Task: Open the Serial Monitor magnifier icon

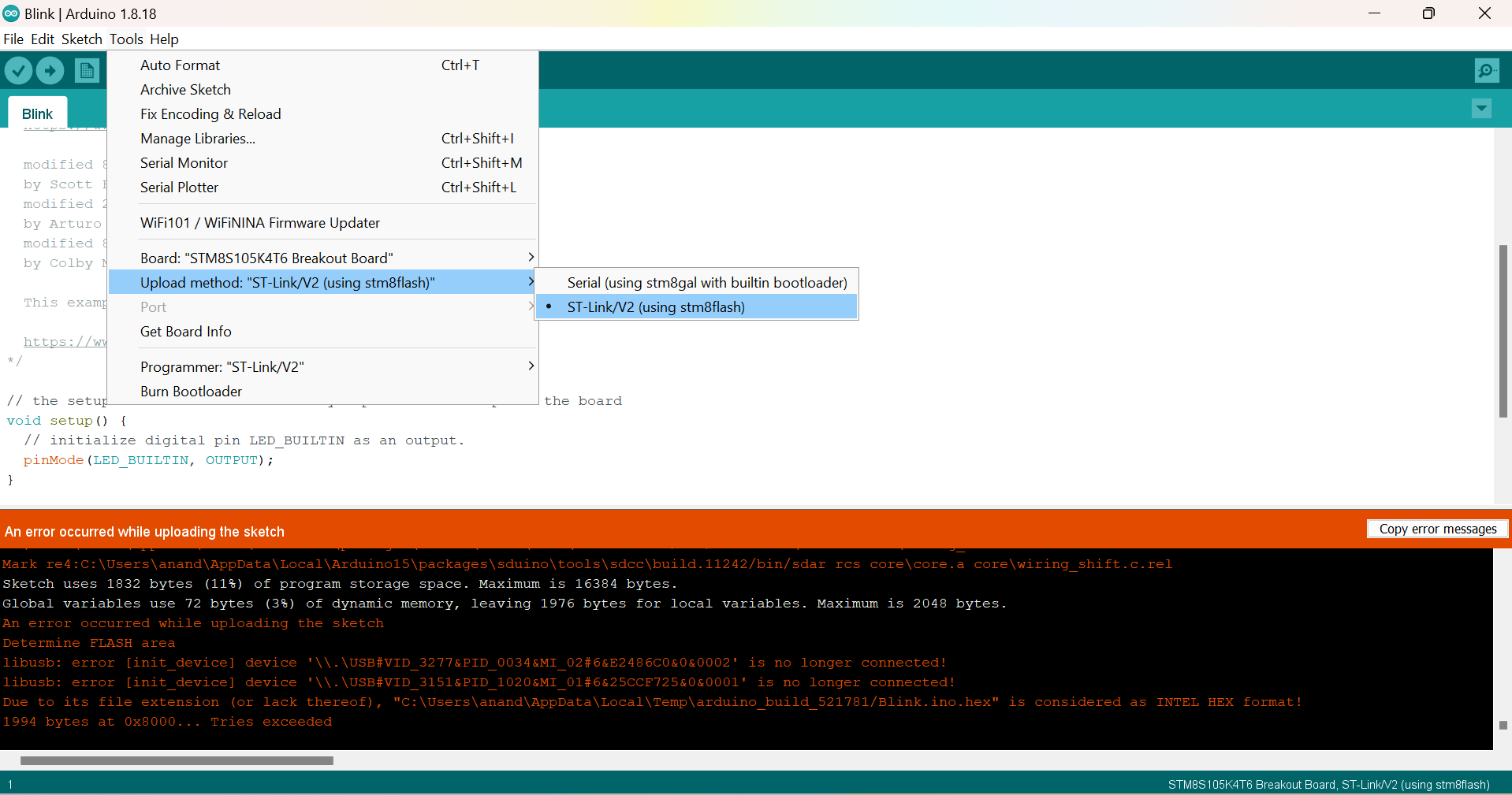Action: pos(1487,71)
